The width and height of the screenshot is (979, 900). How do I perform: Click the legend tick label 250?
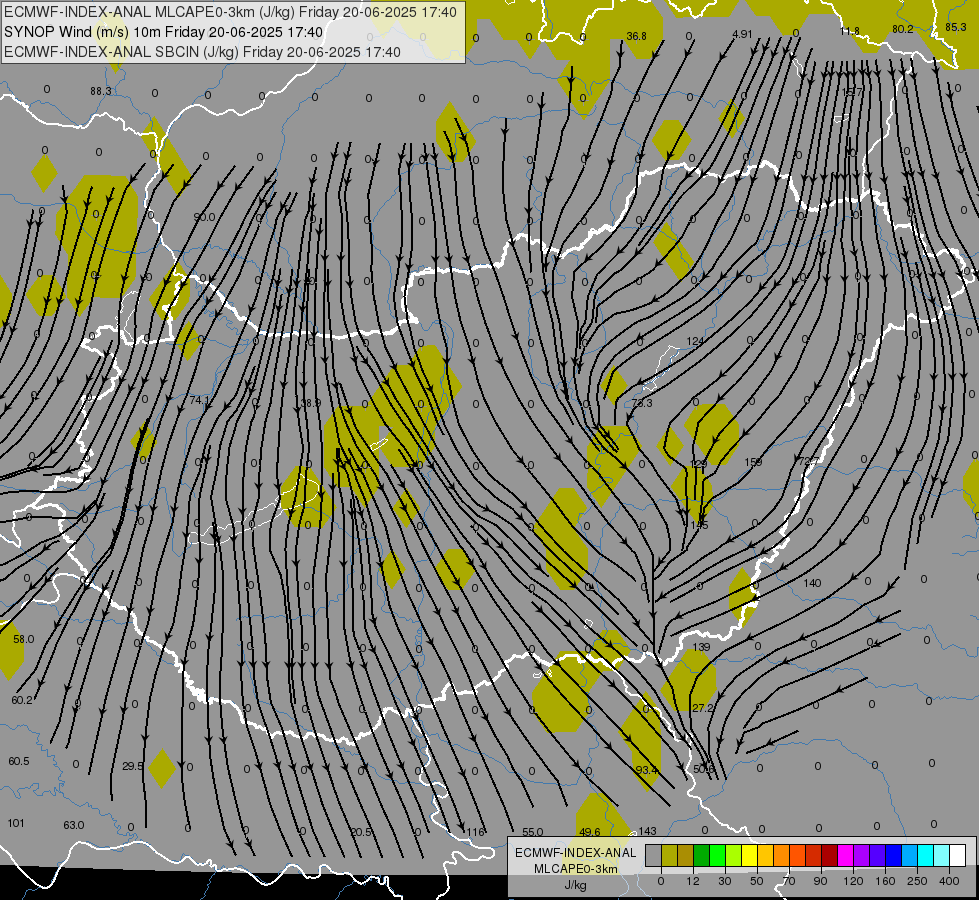pyautogui.click(x=917, y=881)
